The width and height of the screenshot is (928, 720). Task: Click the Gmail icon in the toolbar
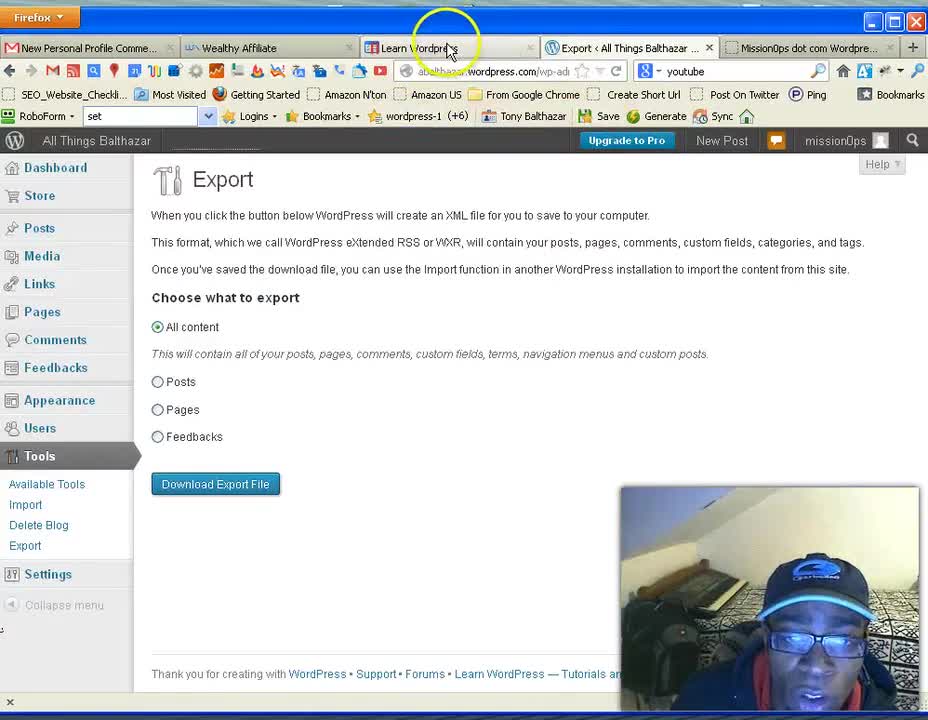tap(53, 71)
